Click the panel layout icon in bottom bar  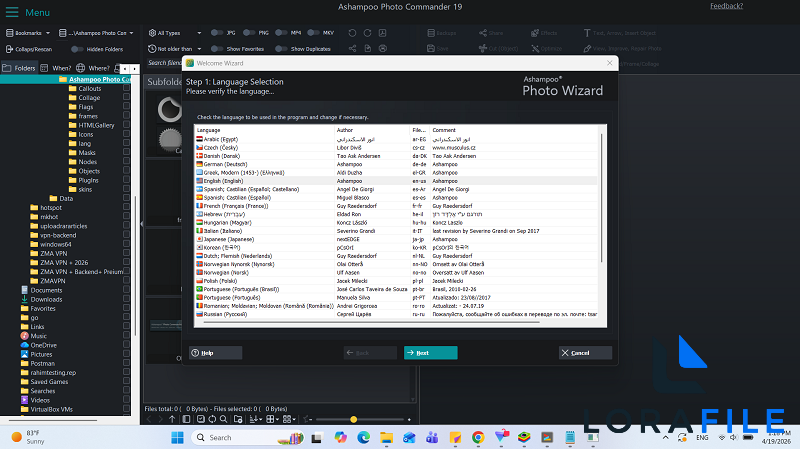[186, 419]
